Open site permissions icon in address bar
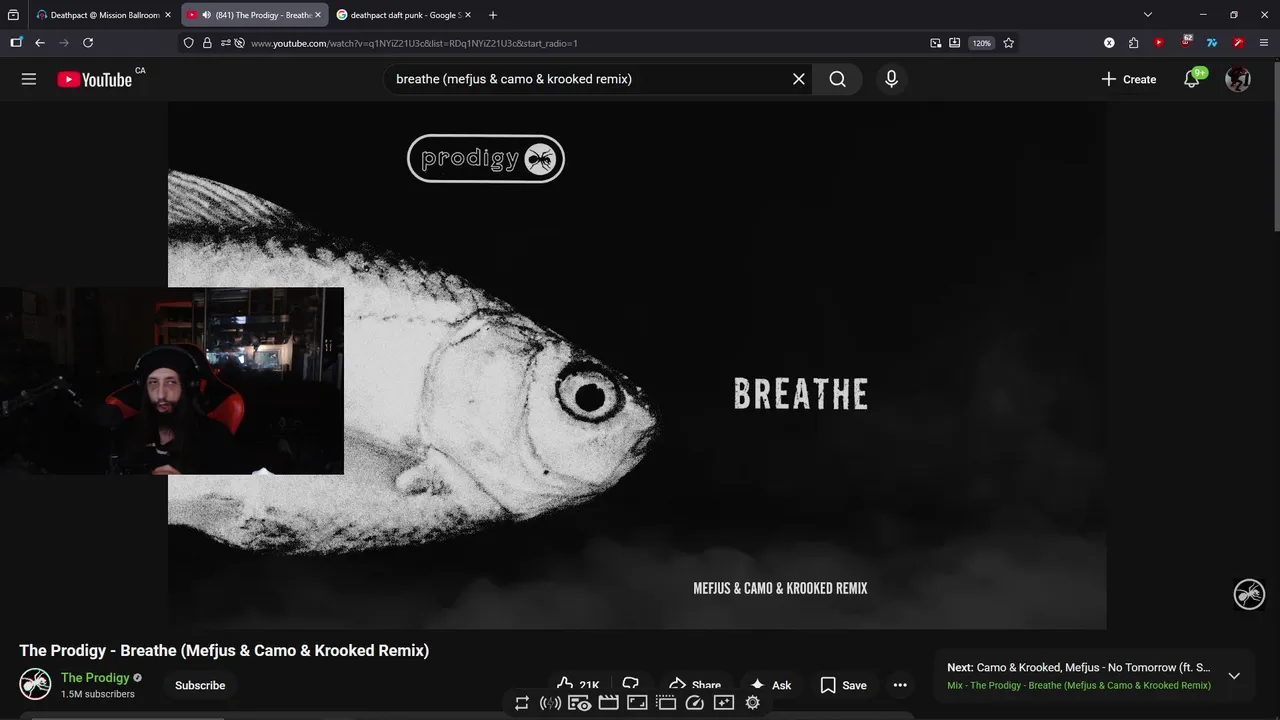The width and height of the screenshot is (1280, 720). [225, 43]
